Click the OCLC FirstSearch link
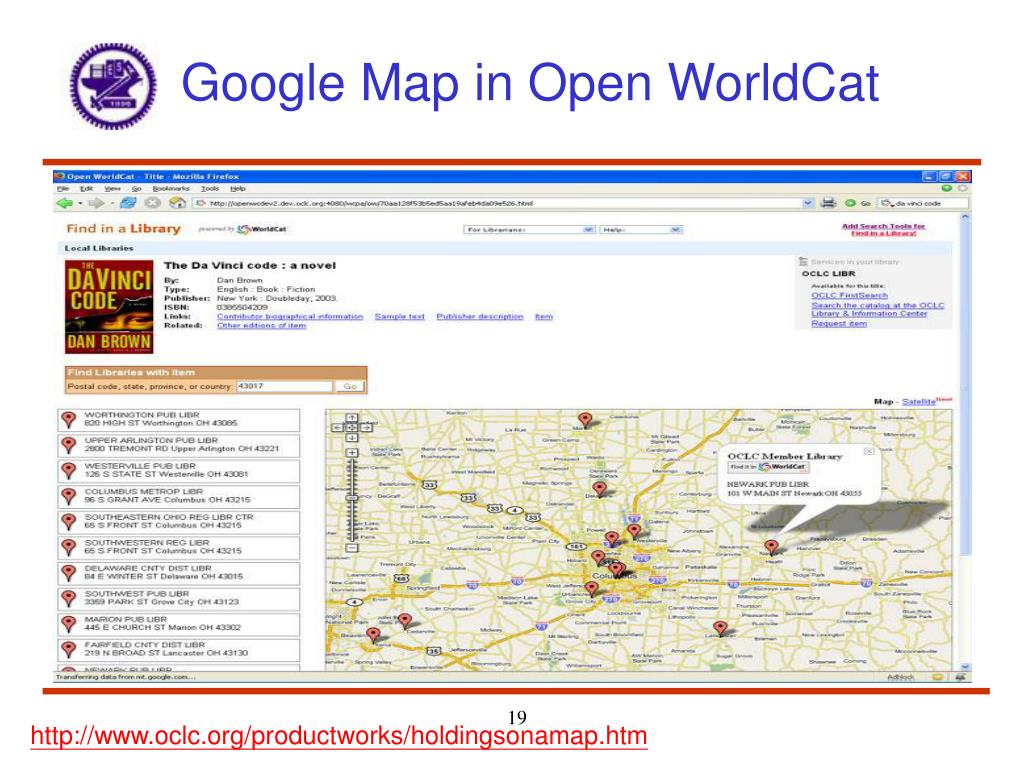The image size is (1024, 768). (x=849, y=296)
